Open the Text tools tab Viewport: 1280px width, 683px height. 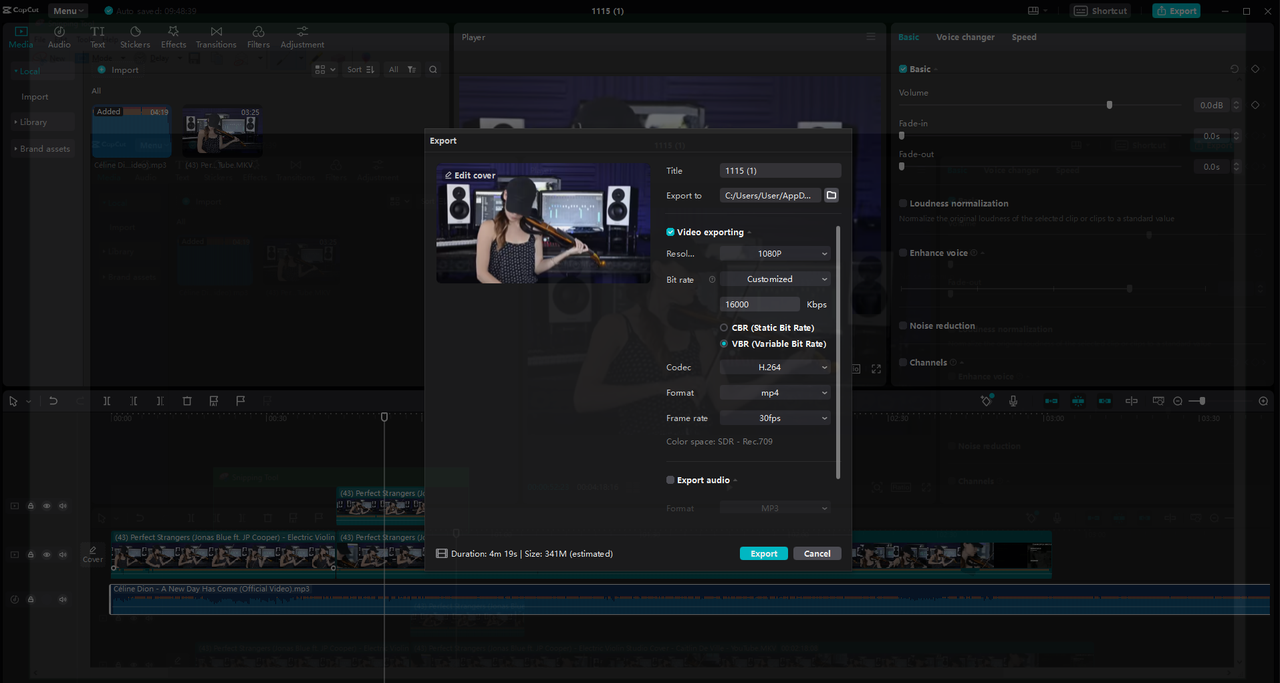coord(97,37)
